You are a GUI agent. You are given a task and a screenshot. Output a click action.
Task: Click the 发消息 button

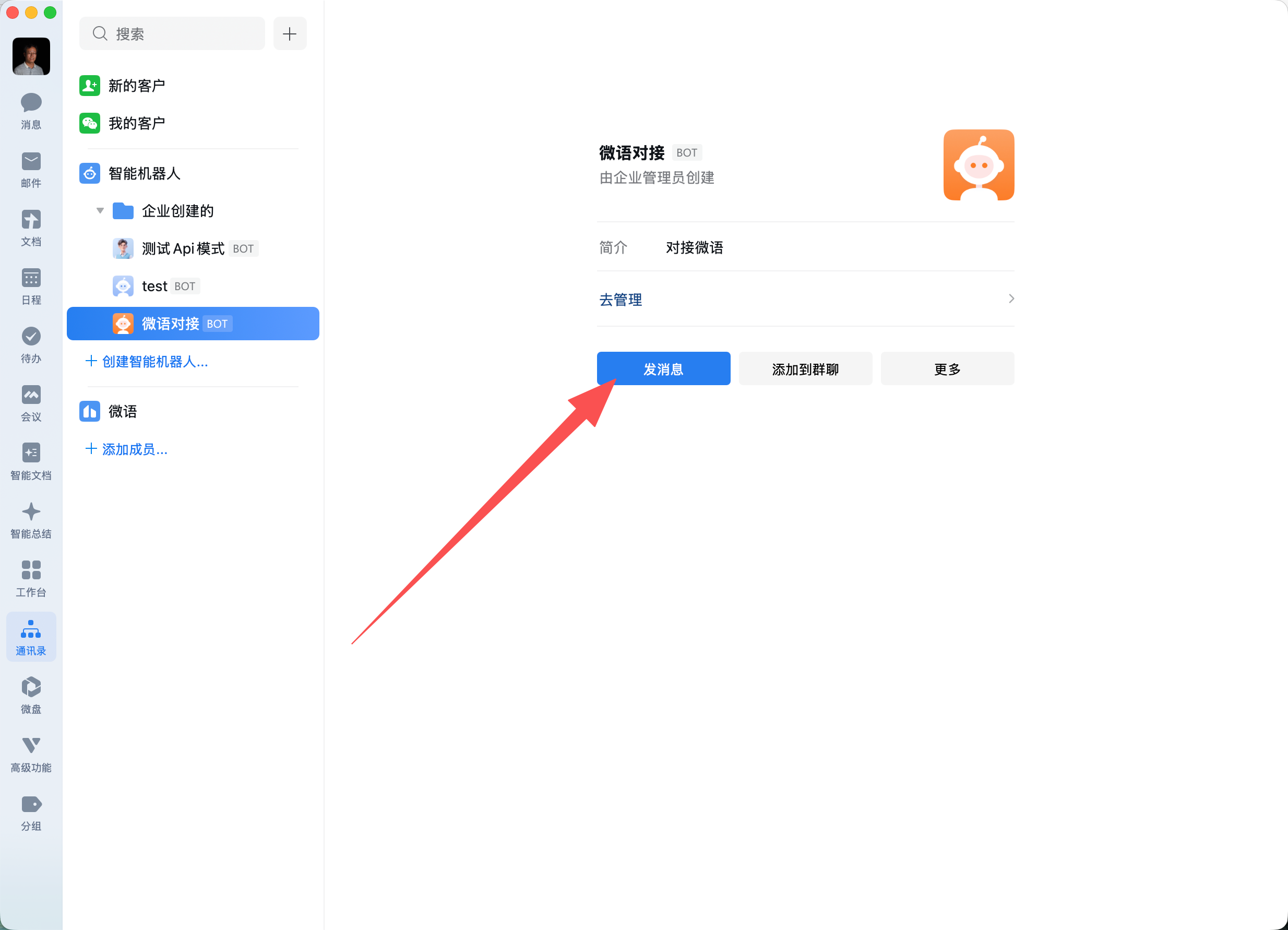tap(663, 369)
